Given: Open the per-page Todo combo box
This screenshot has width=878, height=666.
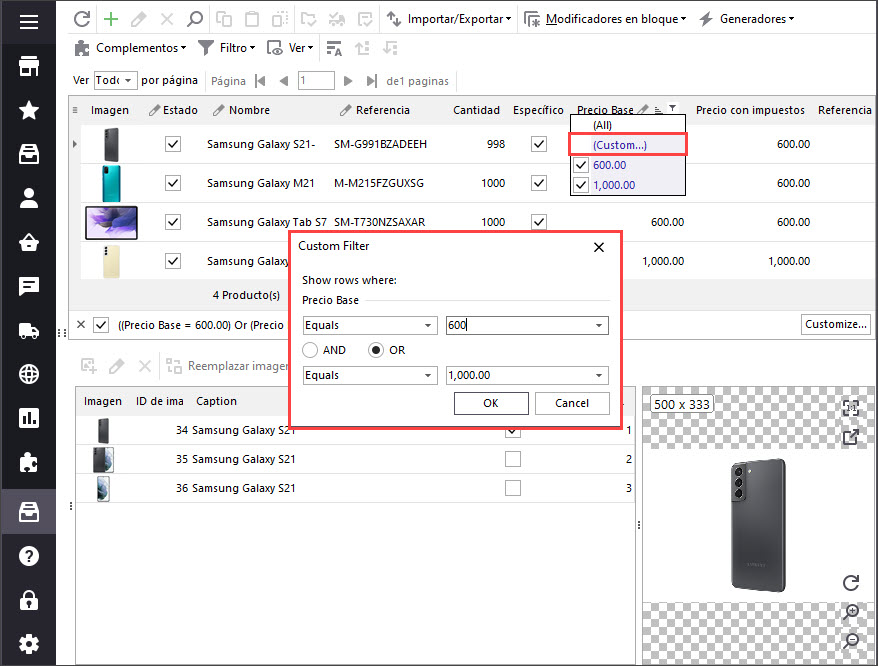Looking at the screenshot, I should [x=115, y=81].
